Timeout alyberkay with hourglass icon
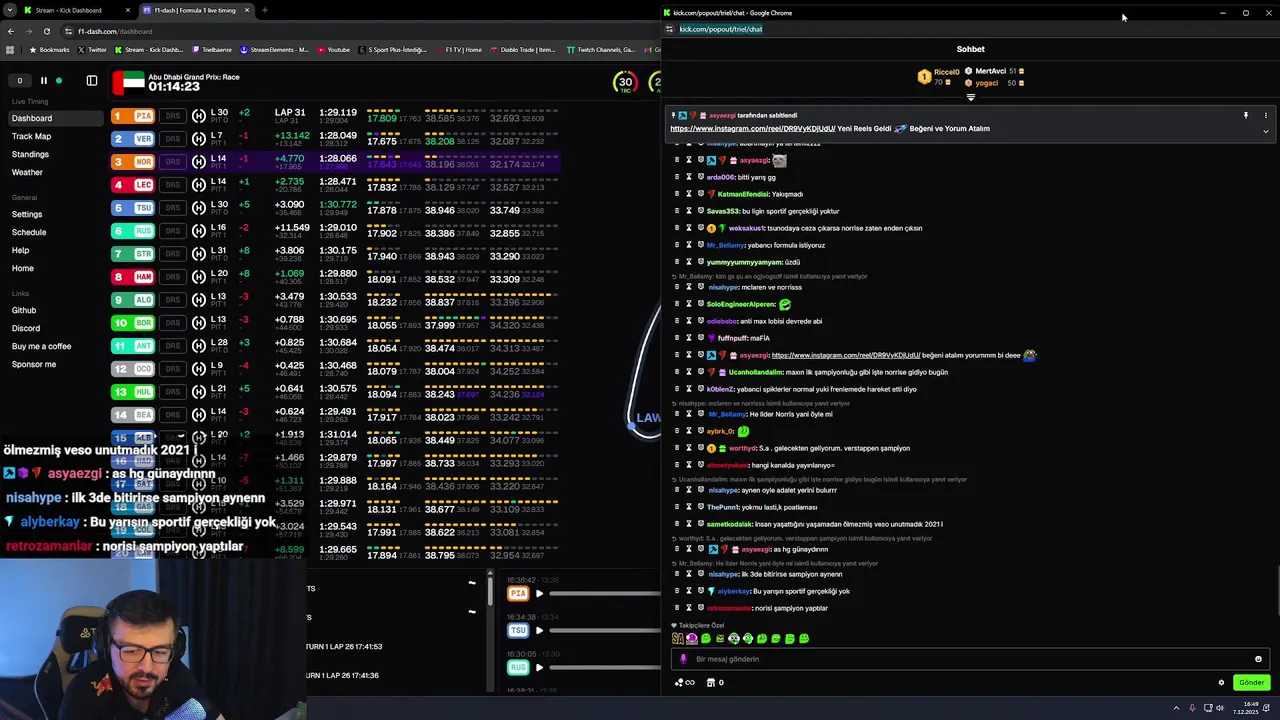Image resolution: width=1280 pixels, height=720 pixels. coord(688,591)
